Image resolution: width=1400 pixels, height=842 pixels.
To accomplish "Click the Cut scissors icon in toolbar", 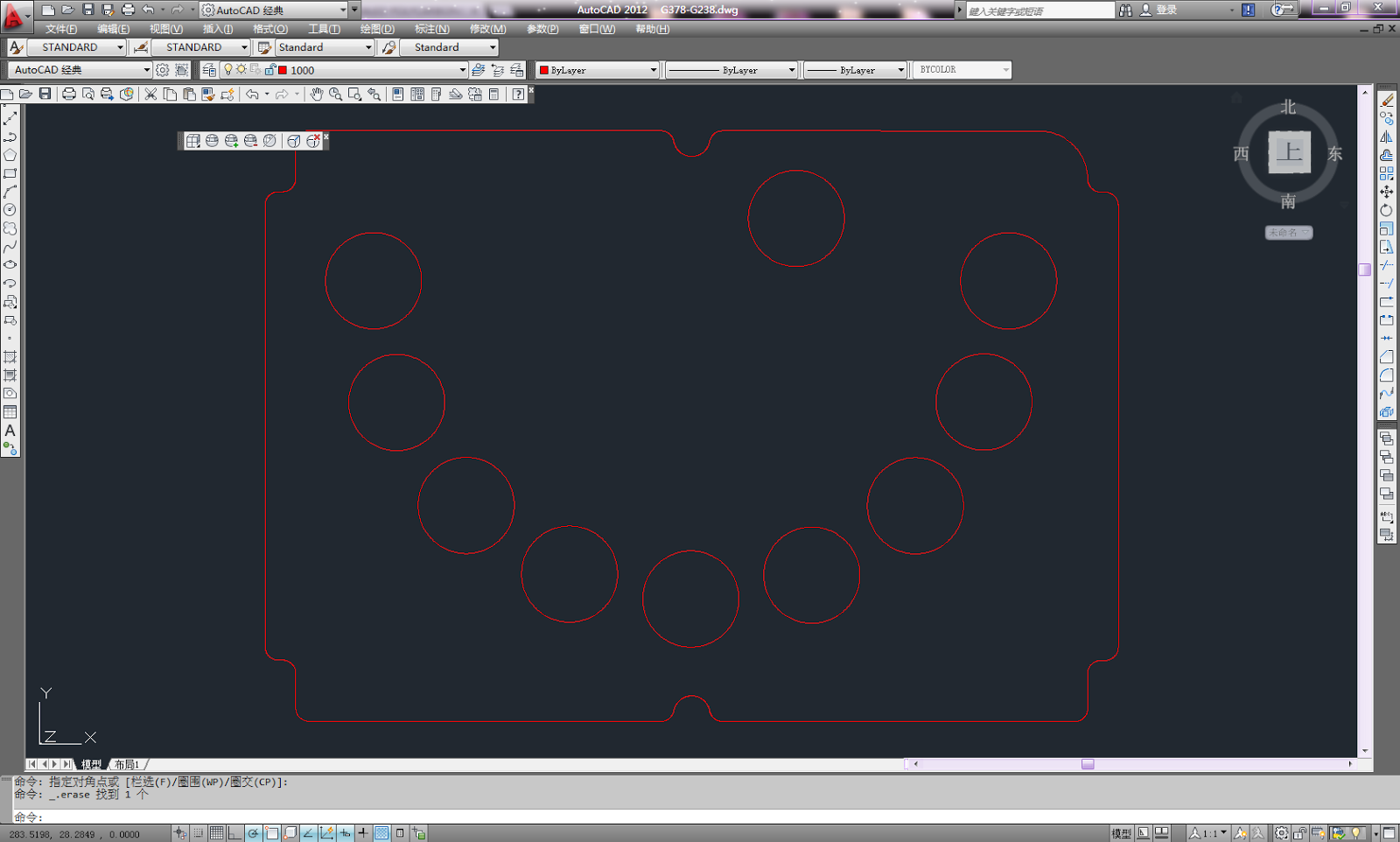I will (x=150, y=95).
